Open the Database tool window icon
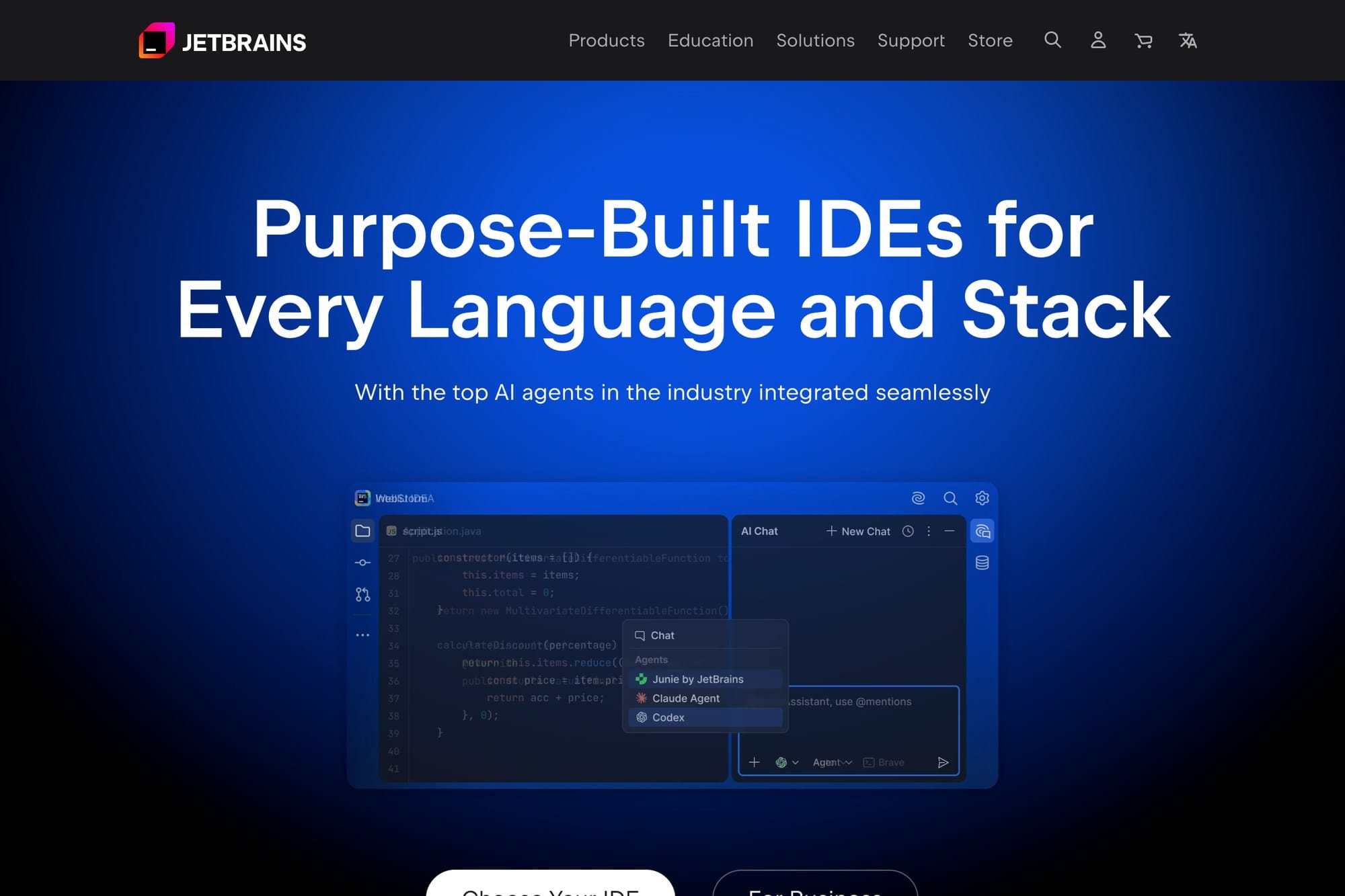The width and height of the screenshot is (1345, 896). (982, 563)
